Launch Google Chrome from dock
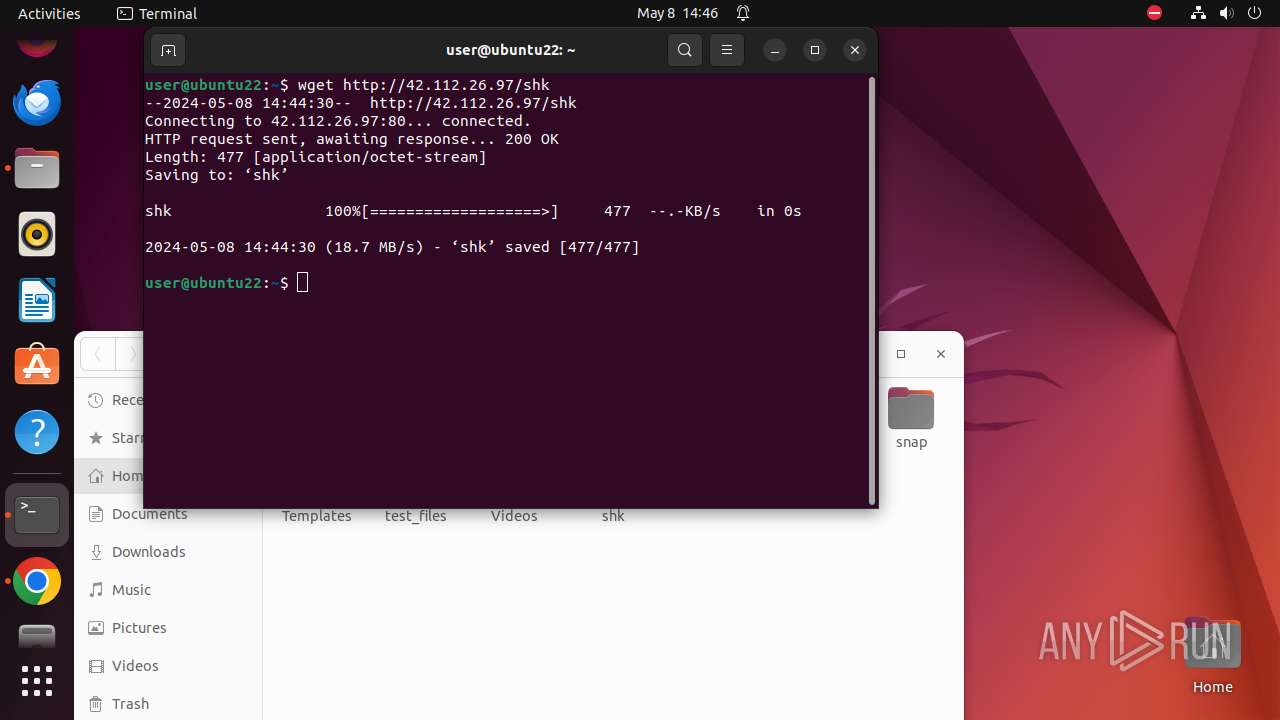The width and height of the screenshot is (1280, 720). tap(37, 581)
